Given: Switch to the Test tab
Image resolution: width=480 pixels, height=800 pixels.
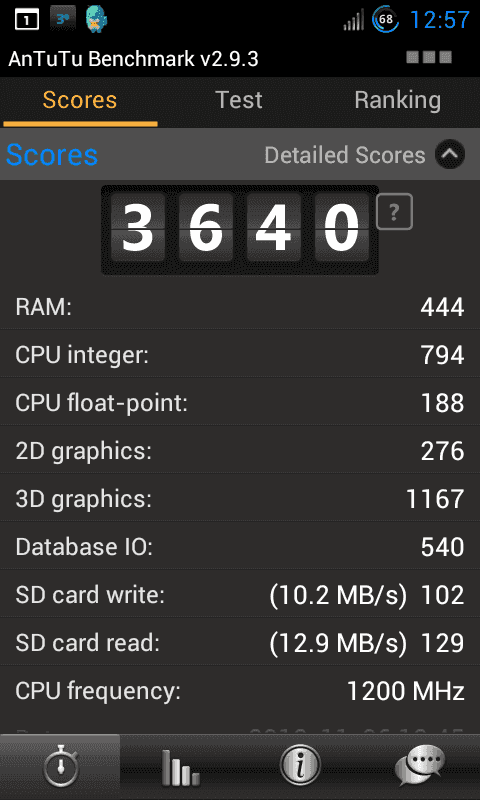Looking at the screenshot, I should (239, 101).
